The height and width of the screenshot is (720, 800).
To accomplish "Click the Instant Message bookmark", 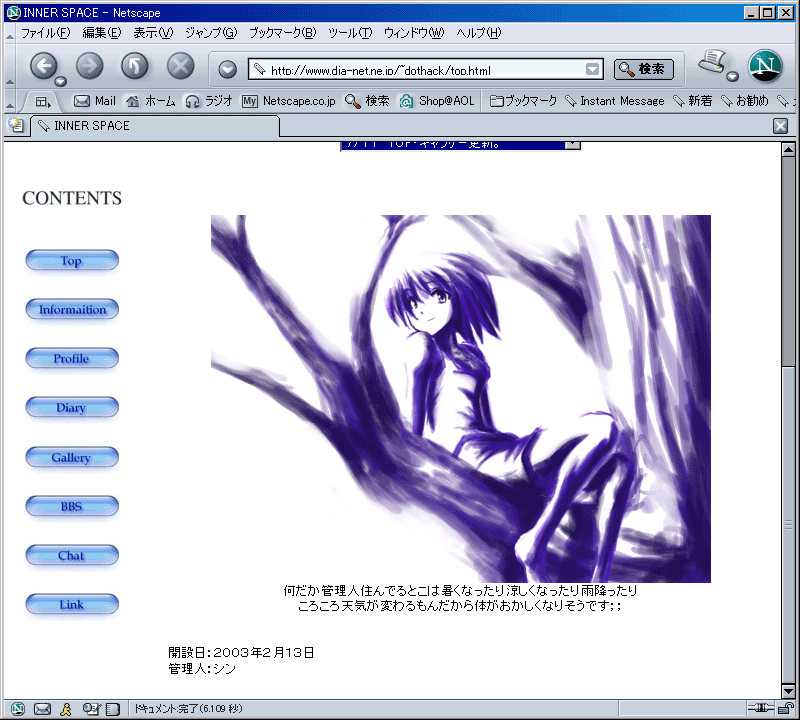I will click(615, 101).
